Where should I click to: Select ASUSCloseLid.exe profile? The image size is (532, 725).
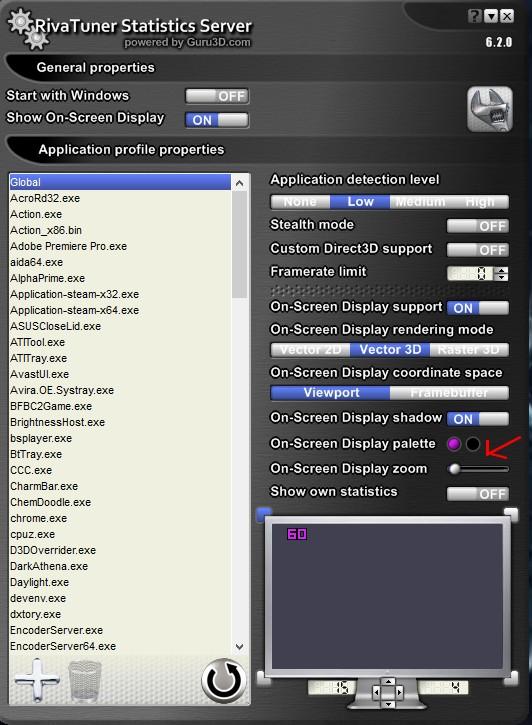(120, 326)
